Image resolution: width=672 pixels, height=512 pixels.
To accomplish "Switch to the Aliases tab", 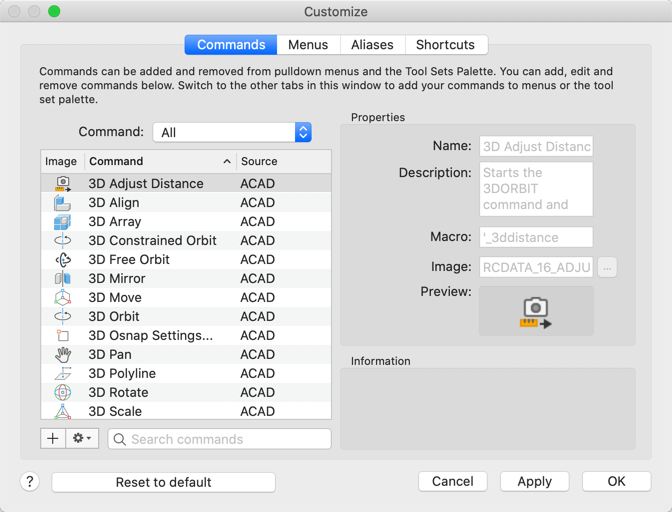I will click(372, 45).
